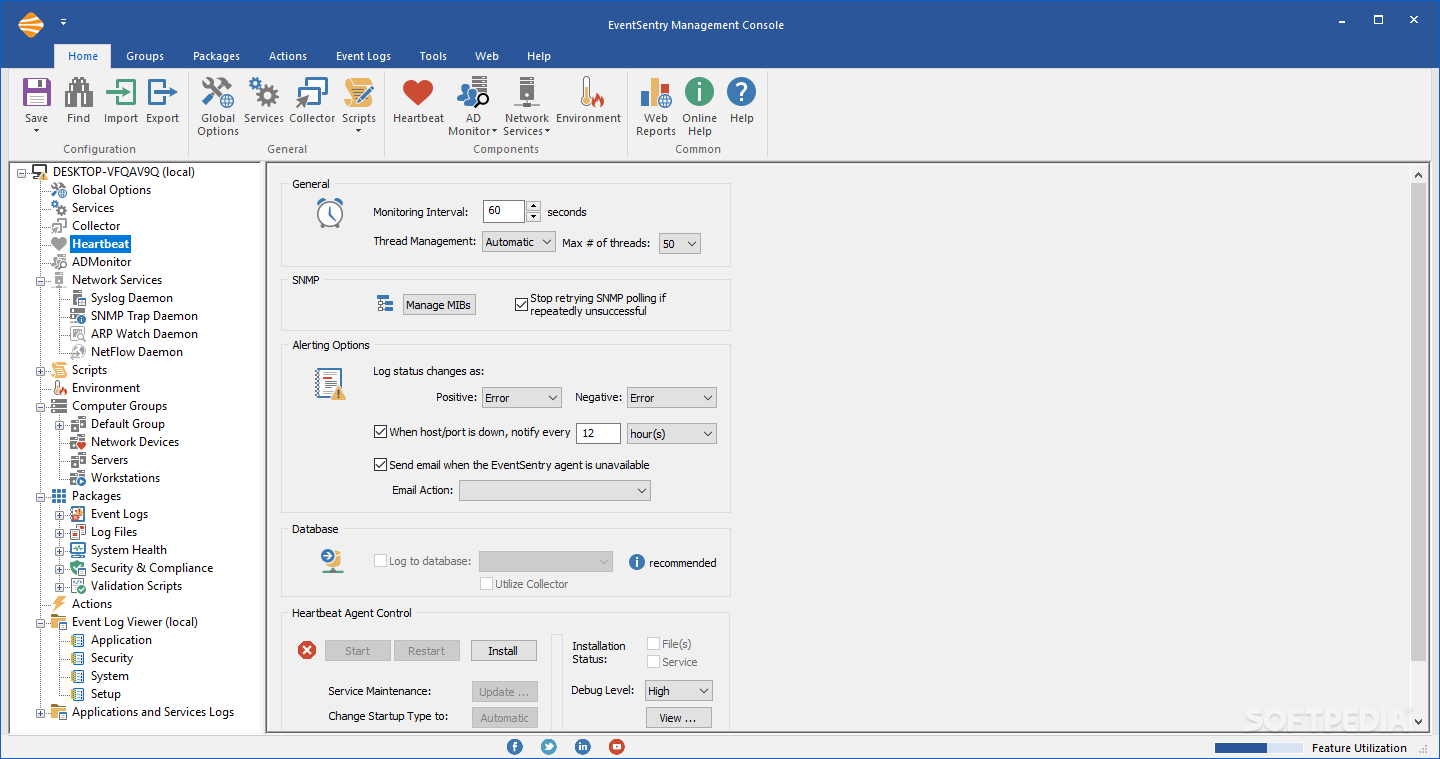Open the Thread Management dropdown

(519, 242)
